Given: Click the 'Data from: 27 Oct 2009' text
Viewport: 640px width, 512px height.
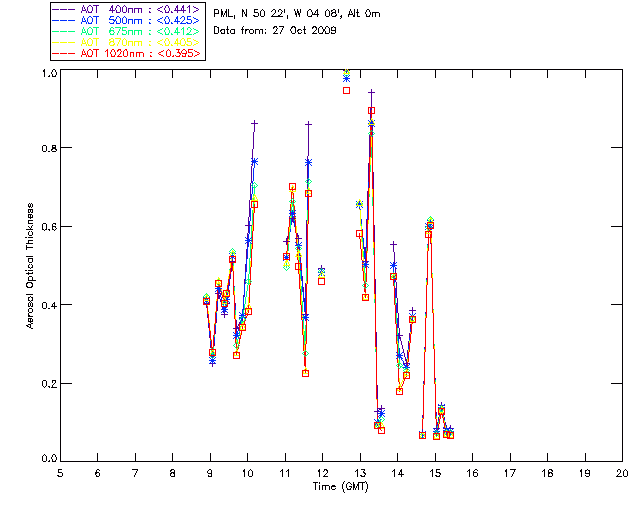Looking at the screenshot, I should pyautogui.click(x=275, y=31).
